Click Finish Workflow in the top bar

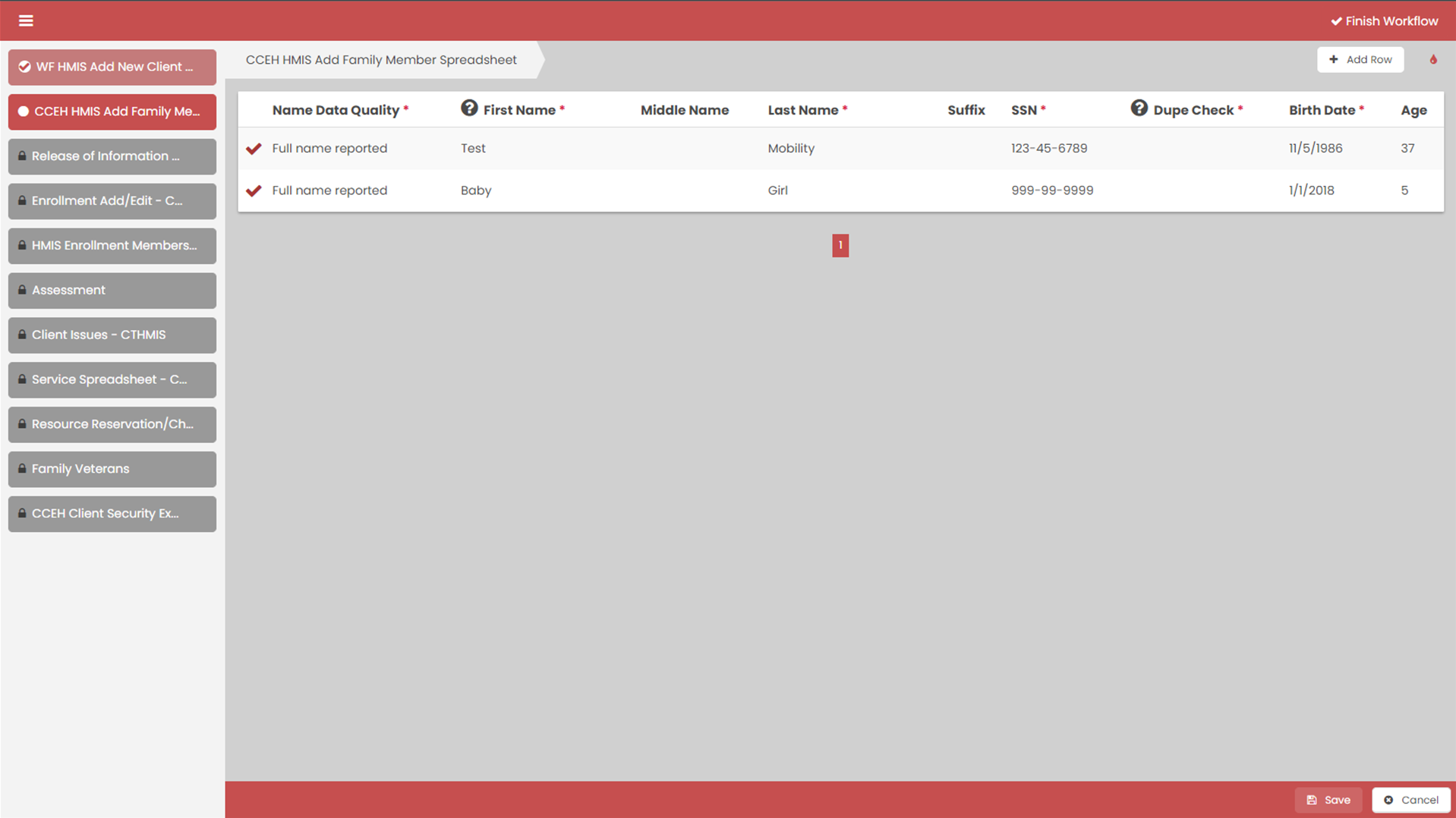(1384, 21)
